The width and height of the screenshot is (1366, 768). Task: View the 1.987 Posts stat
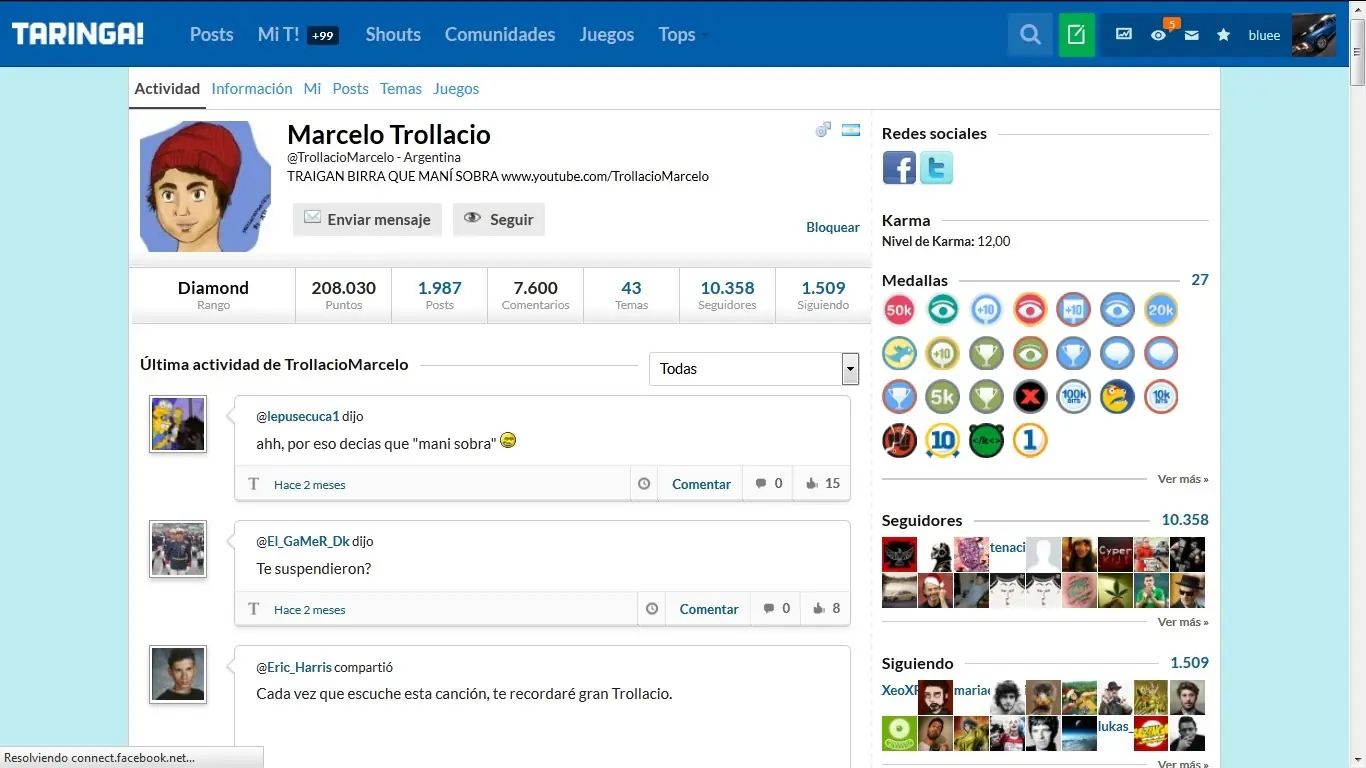click(439, 295)
